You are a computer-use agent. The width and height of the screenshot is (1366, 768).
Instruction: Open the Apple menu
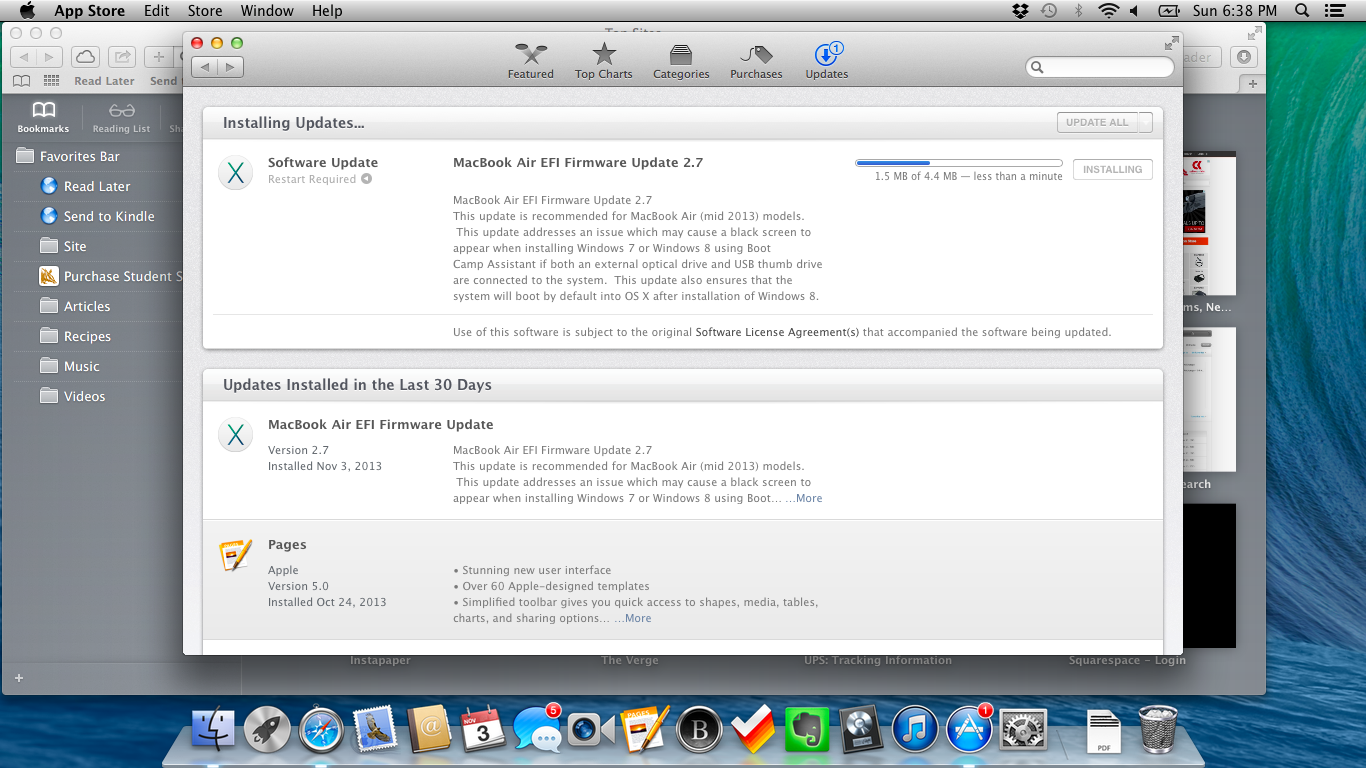pyautogui.click(x=27, y=11)
